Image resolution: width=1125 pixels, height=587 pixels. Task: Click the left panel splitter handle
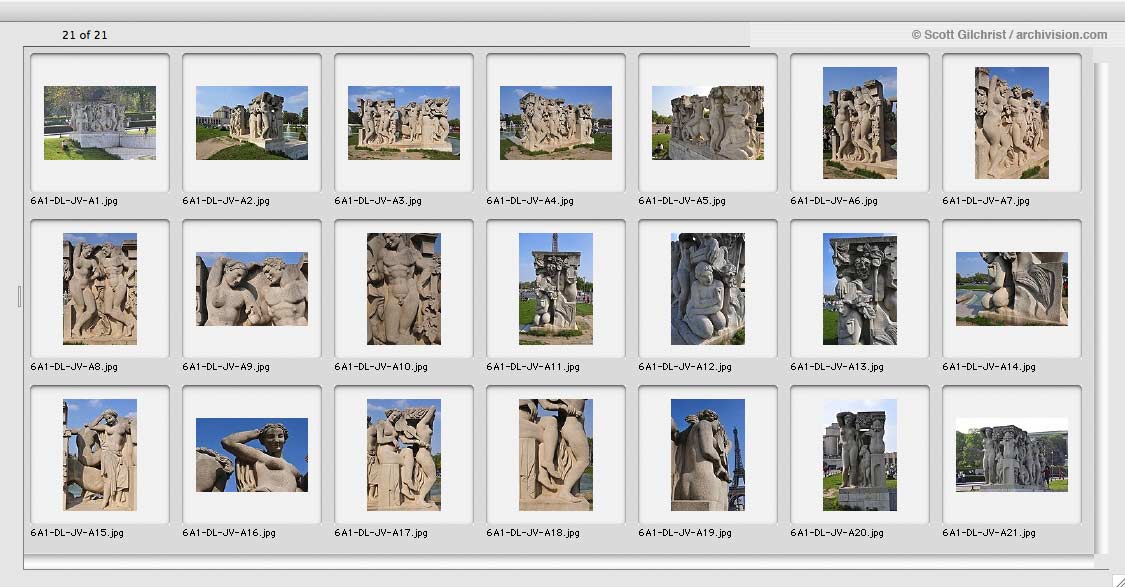click(x=19, y=296)
